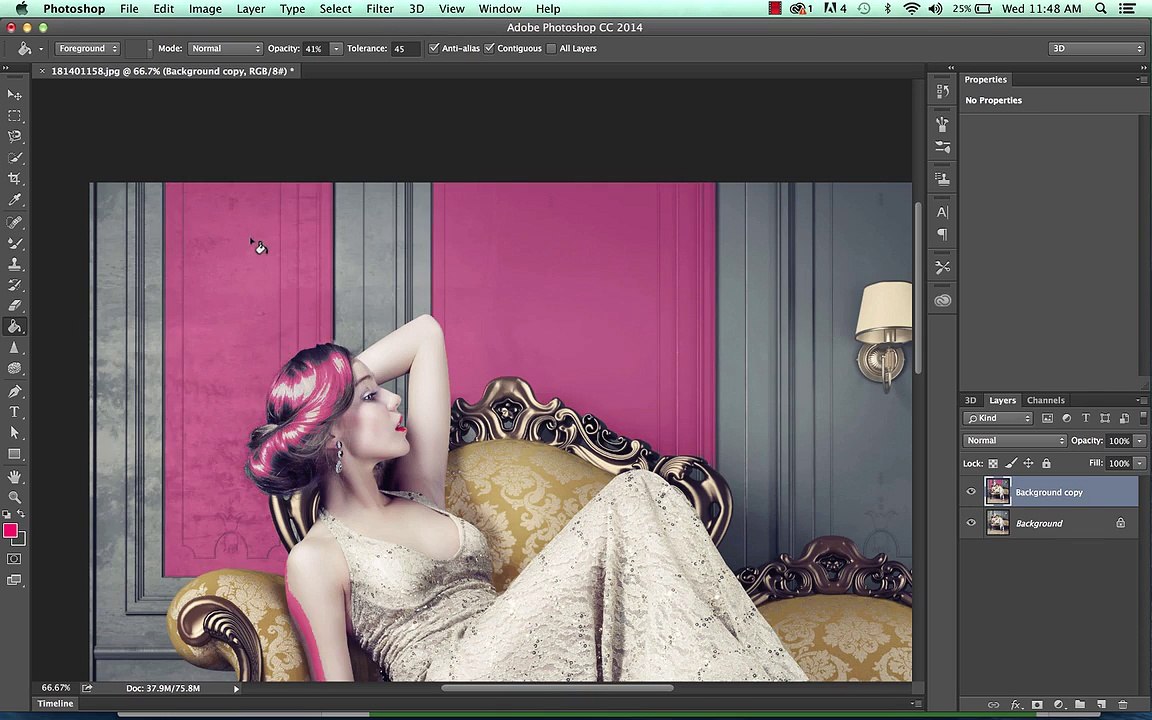Open the options bar Opacity slider arrow
1152x720 pixels.
pos(336,48)
